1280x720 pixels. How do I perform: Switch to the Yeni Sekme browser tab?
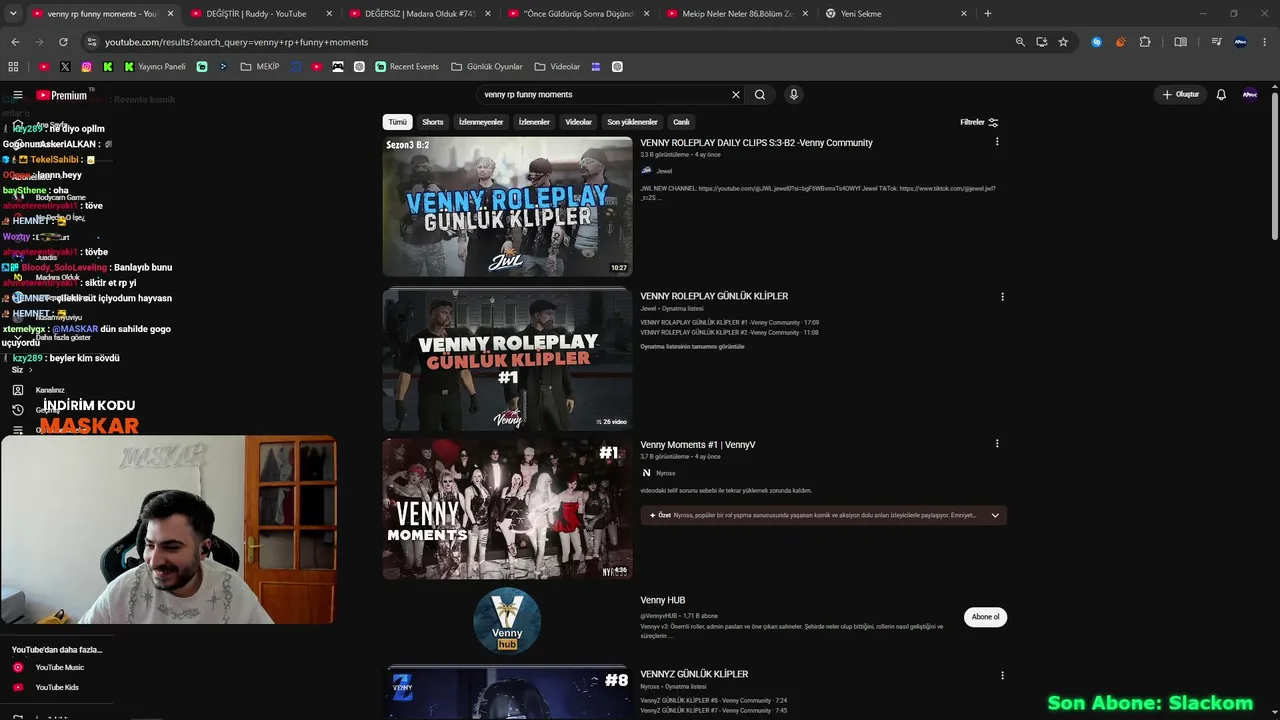coord(897,14)
